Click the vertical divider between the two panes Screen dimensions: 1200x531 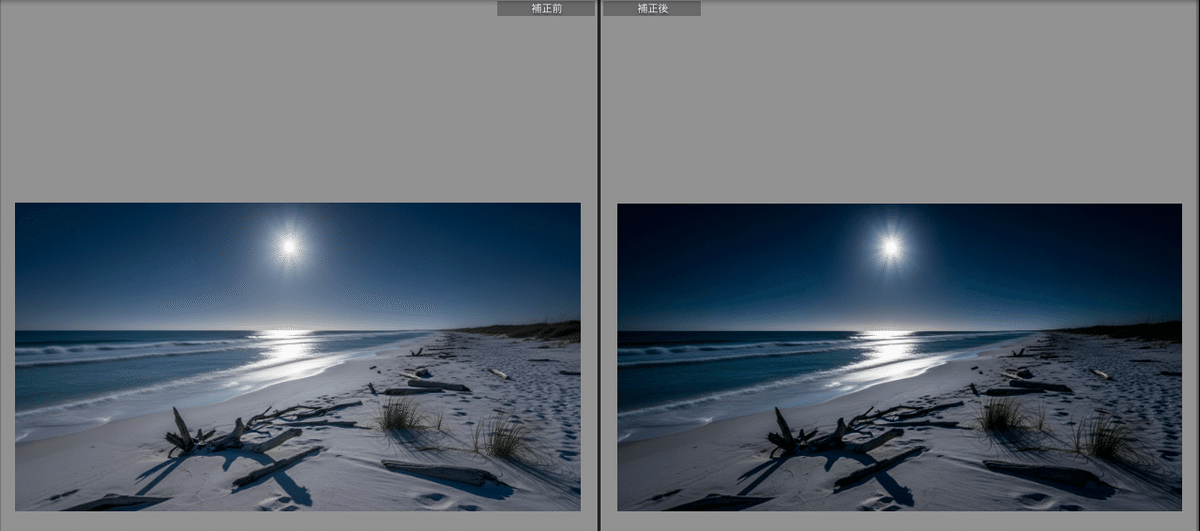tap(598, 265)
